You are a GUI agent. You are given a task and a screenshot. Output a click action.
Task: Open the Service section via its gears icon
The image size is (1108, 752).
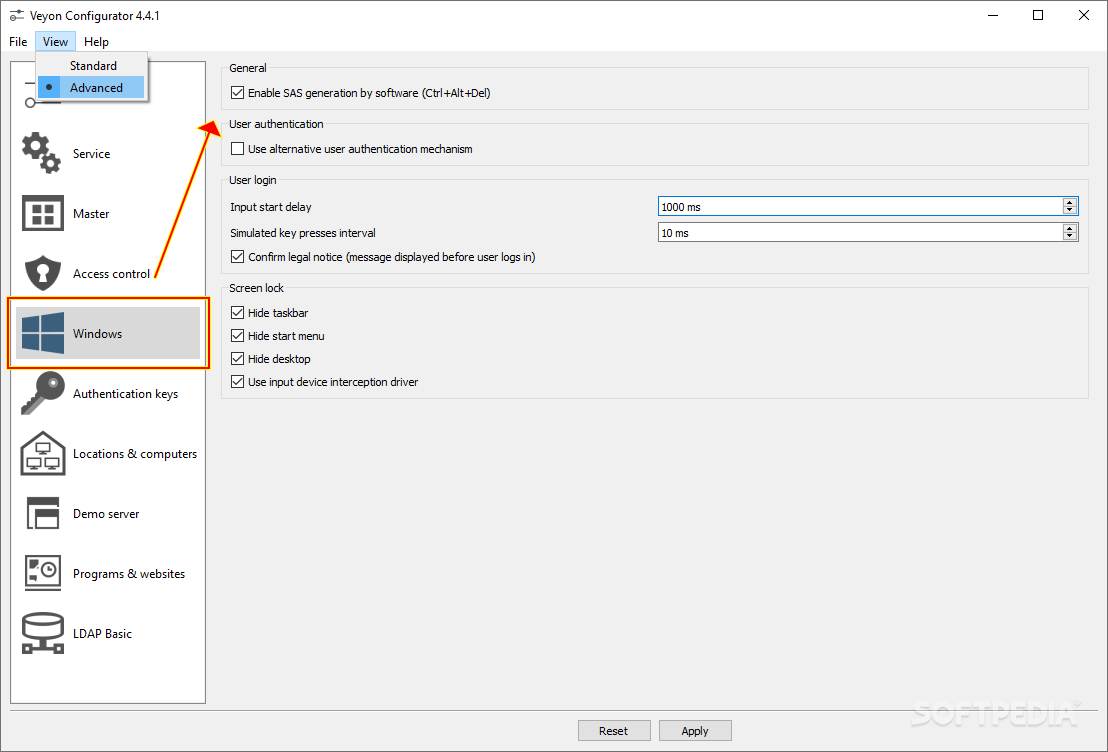(x=41, y=153)
